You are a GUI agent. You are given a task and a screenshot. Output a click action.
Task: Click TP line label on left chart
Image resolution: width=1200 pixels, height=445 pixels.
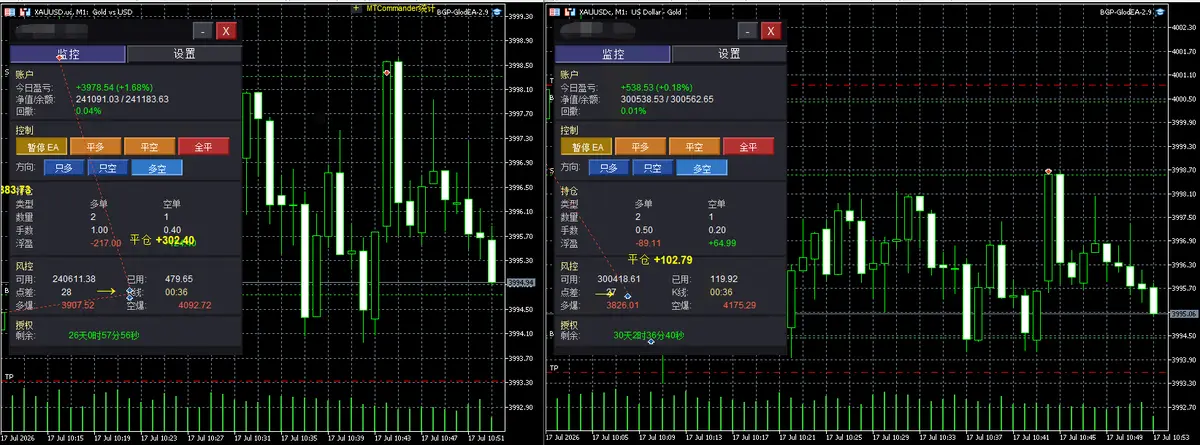(x=9, y=376)
